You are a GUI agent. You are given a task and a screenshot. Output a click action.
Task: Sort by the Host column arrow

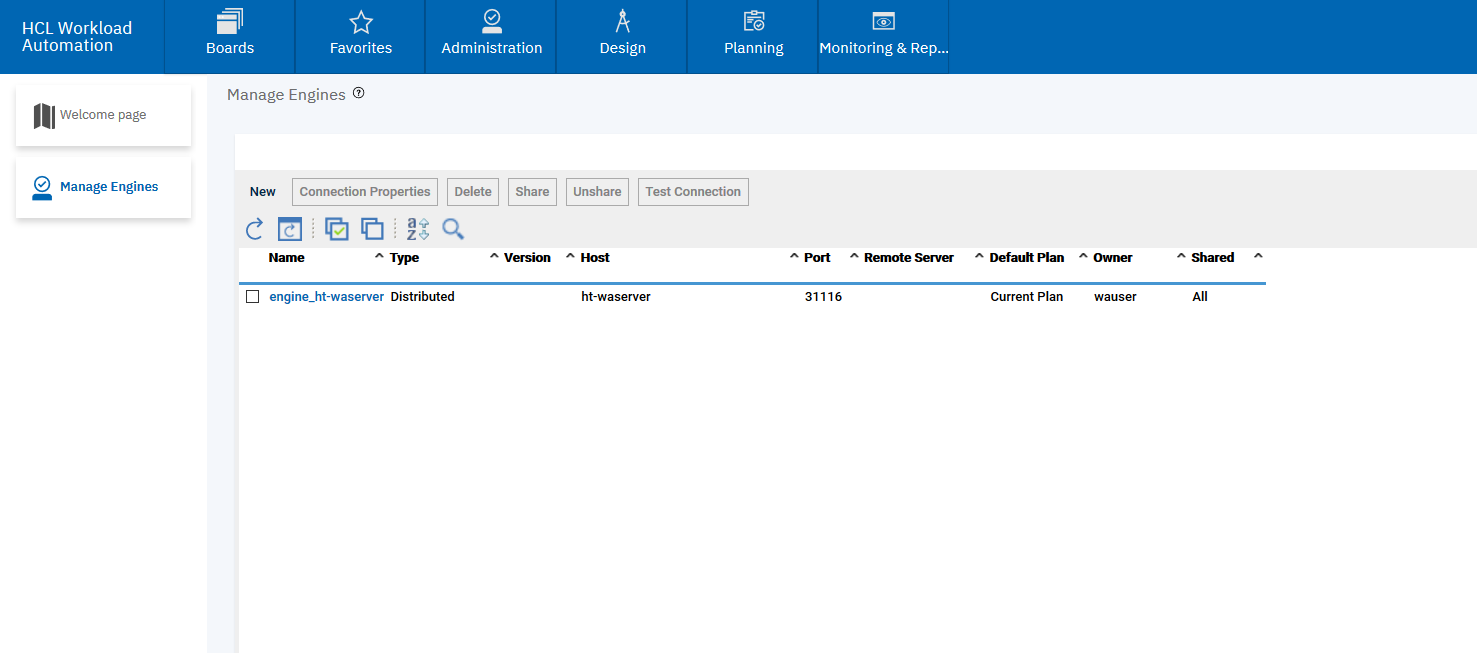[794, 257]
